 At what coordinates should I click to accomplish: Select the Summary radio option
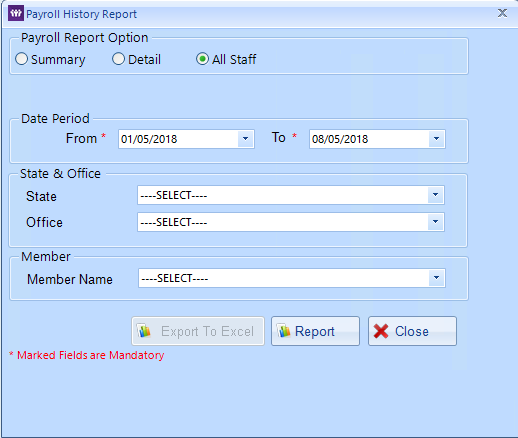click(x=21, y=59)
